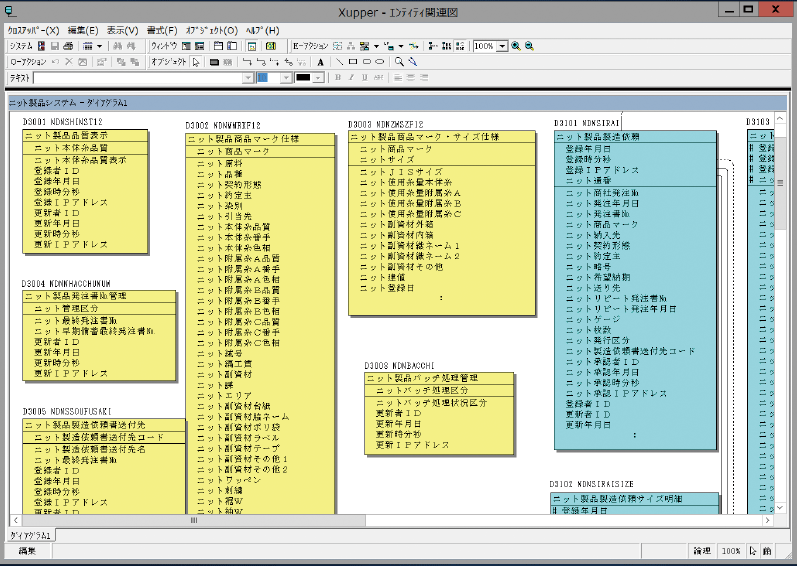Click the black line color swatch
This screenshot has width=797, height=566.
coord(305,77)
